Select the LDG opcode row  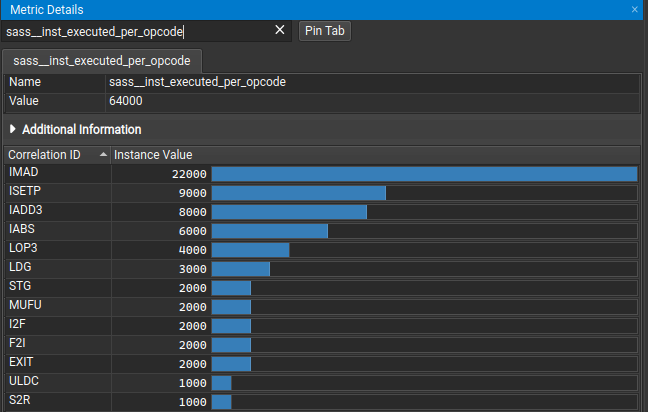pyautogui.click(x=322, y=269)
